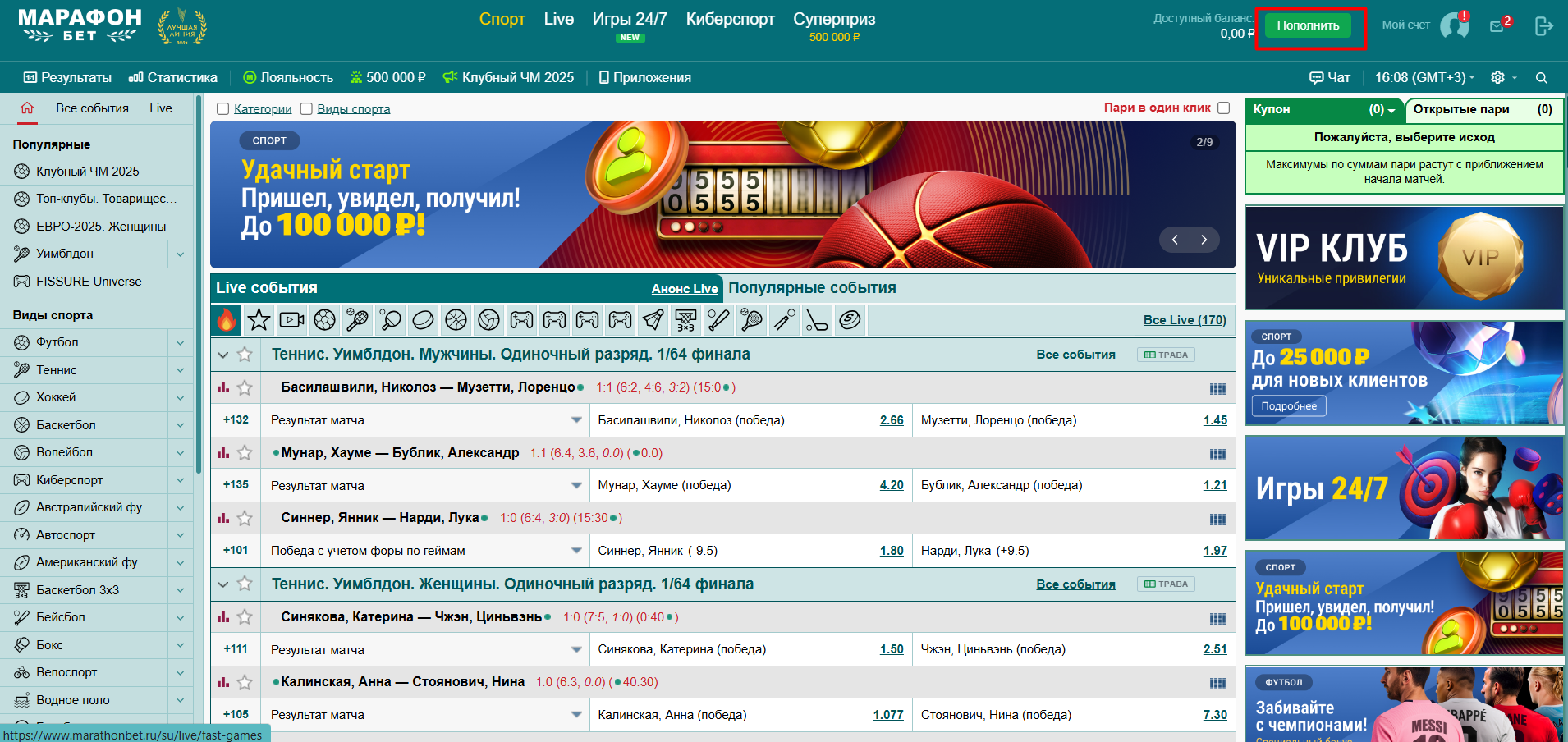Select the flame Popular live filter icon
This screenshot has width=1568, height=742.
[227, 320]
